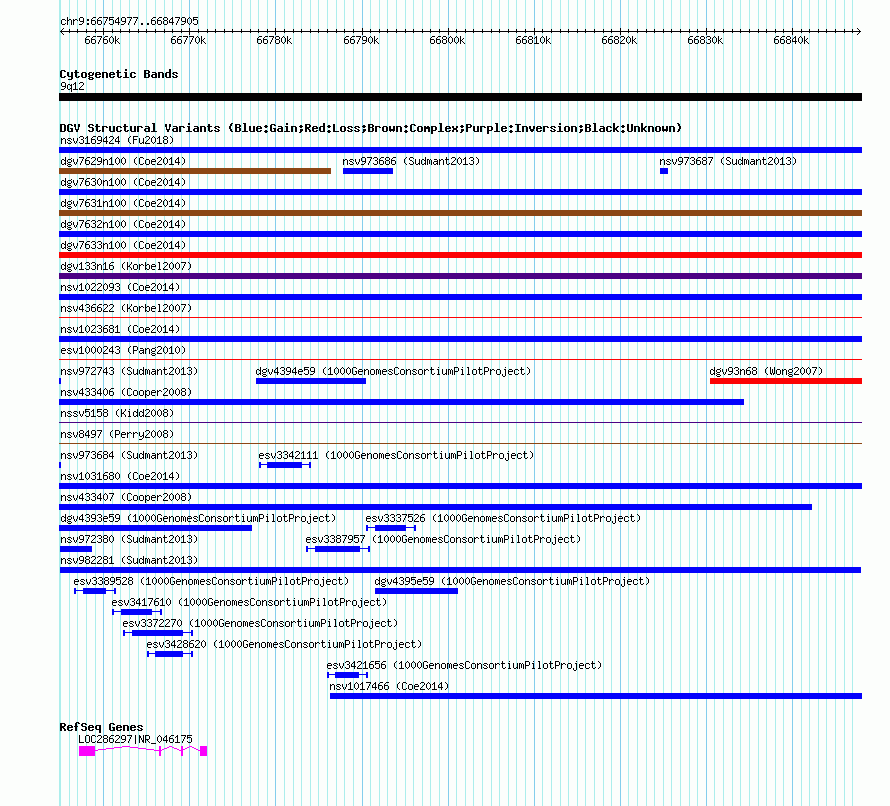Viewport: 890px width, 806px height.
Task: Open the nsv972743 (Sudmant2013) label
Action: 129,371
